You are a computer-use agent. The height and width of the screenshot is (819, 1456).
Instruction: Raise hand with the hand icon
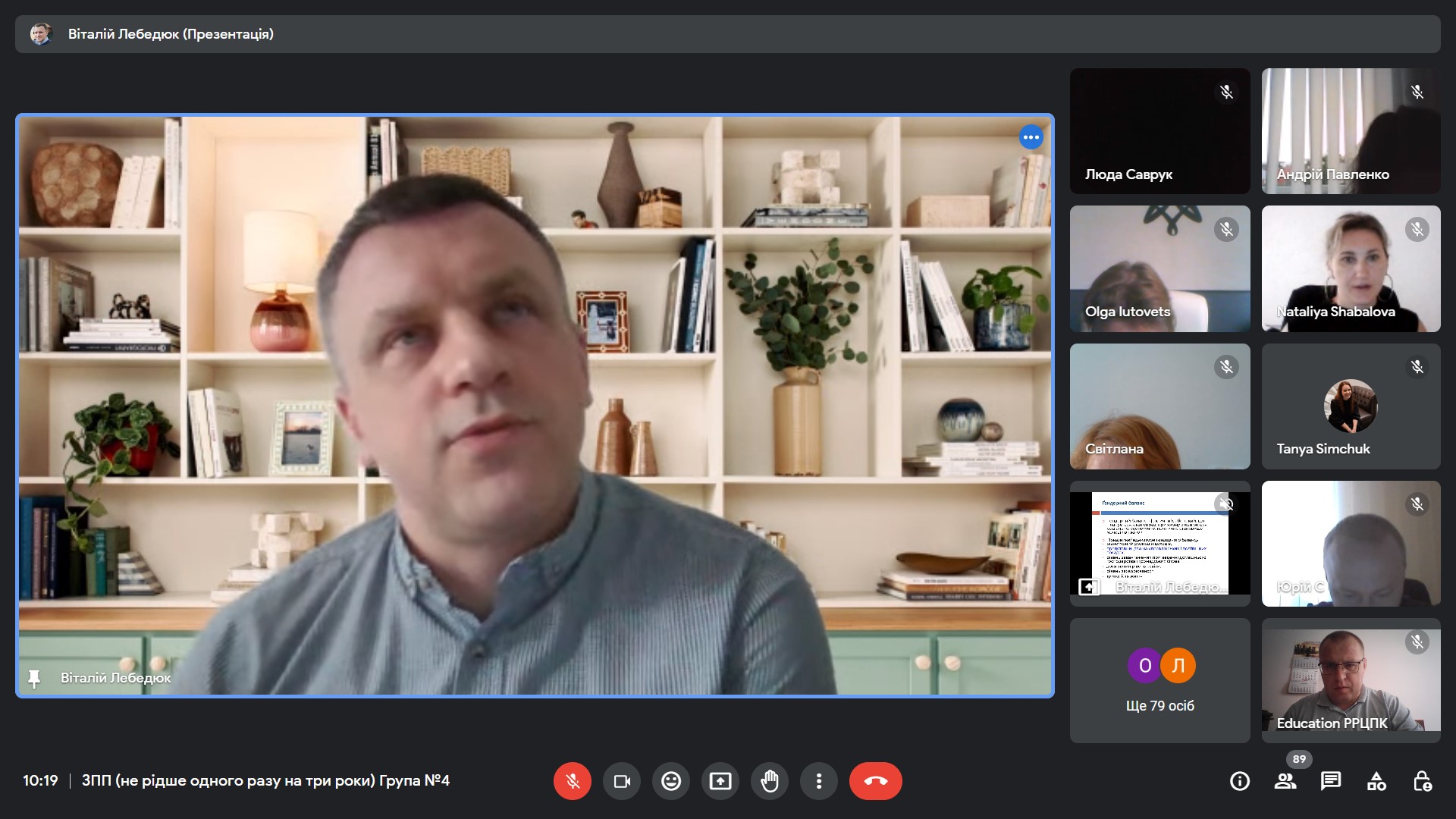770,780
